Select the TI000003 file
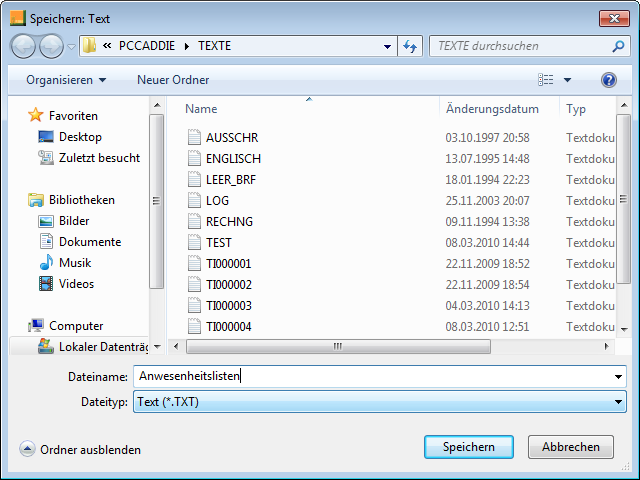This screenshot has width=640, height=480. [x=229, y=306]
